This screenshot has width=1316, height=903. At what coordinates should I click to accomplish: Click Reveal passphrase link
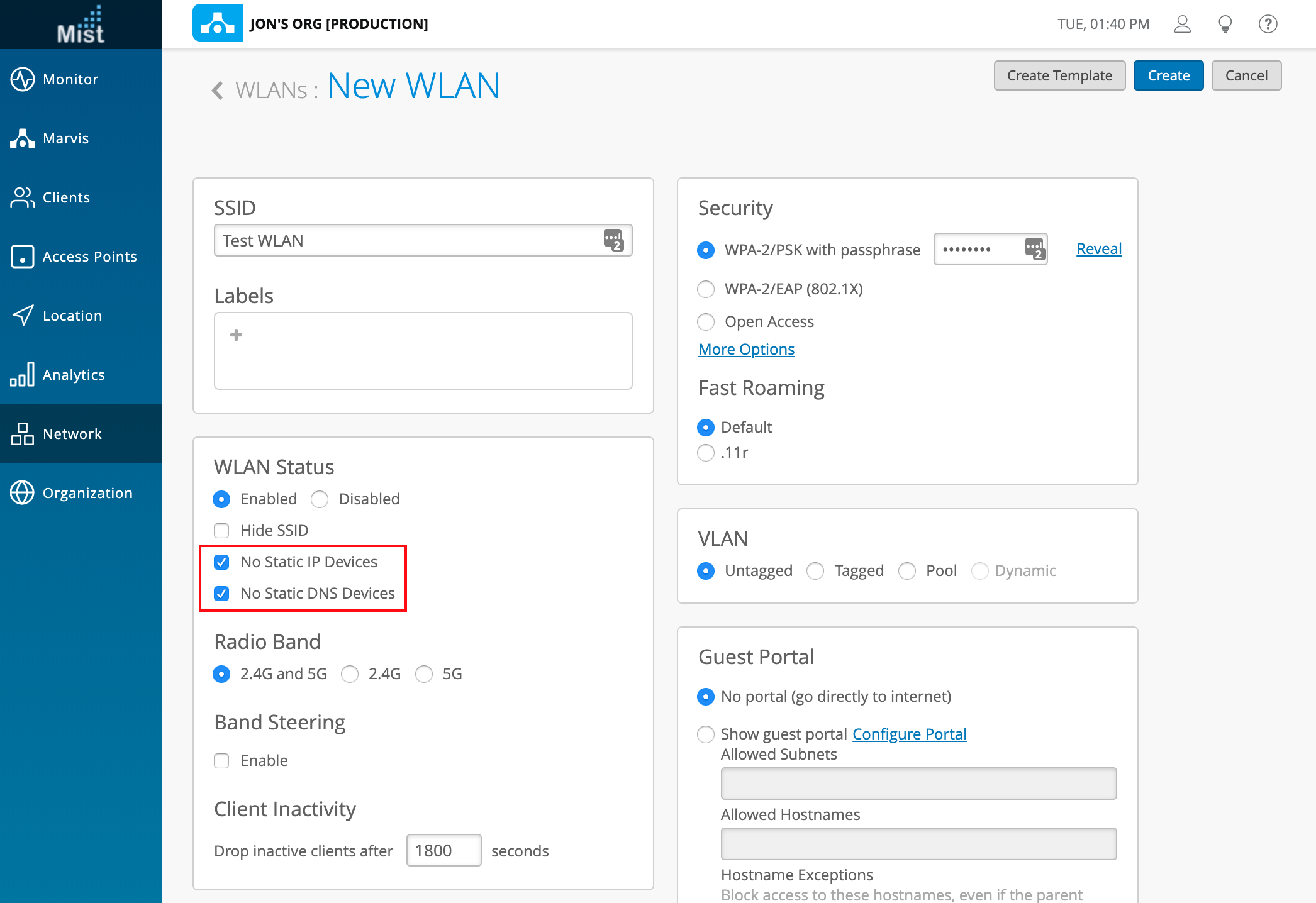point(1098,249)
